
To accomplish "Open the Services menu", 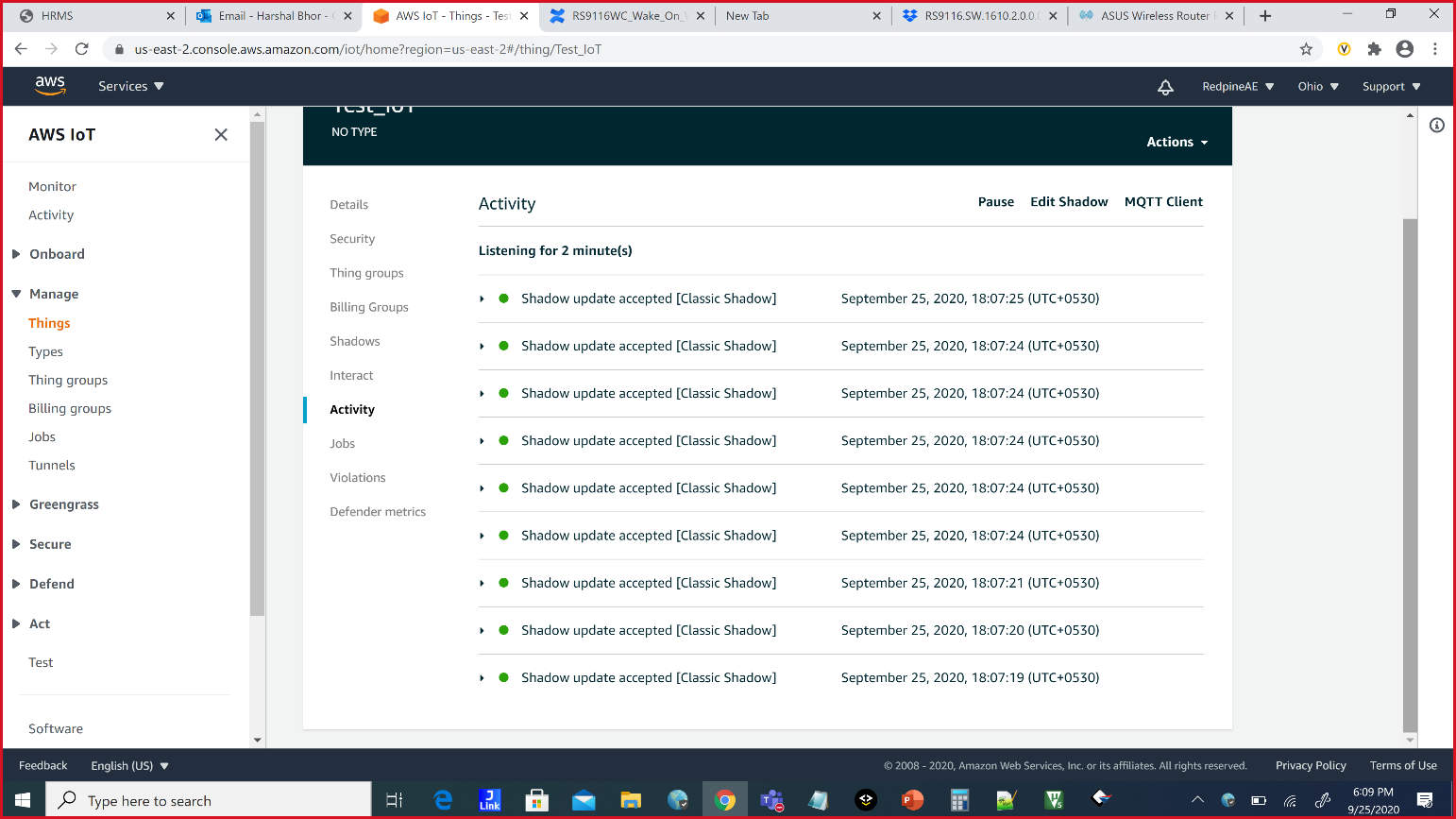I will point(130,86).
